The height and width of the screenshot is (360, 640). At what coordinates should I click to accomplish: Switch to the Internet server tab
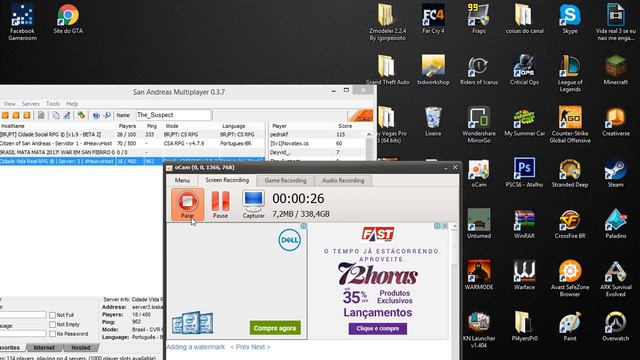tap(44, 348)
